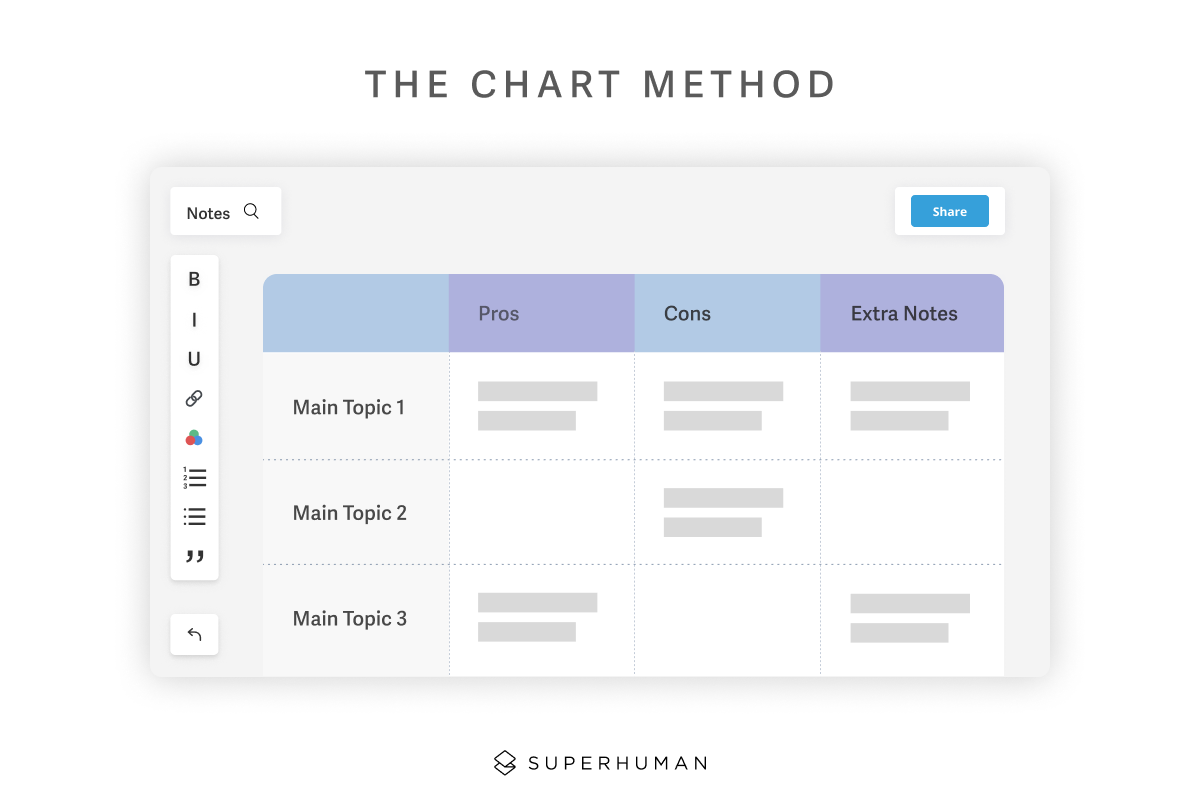Apply Italic formatting from toolbar
This screenshot has height=810, width=1200.
(194, 320)
